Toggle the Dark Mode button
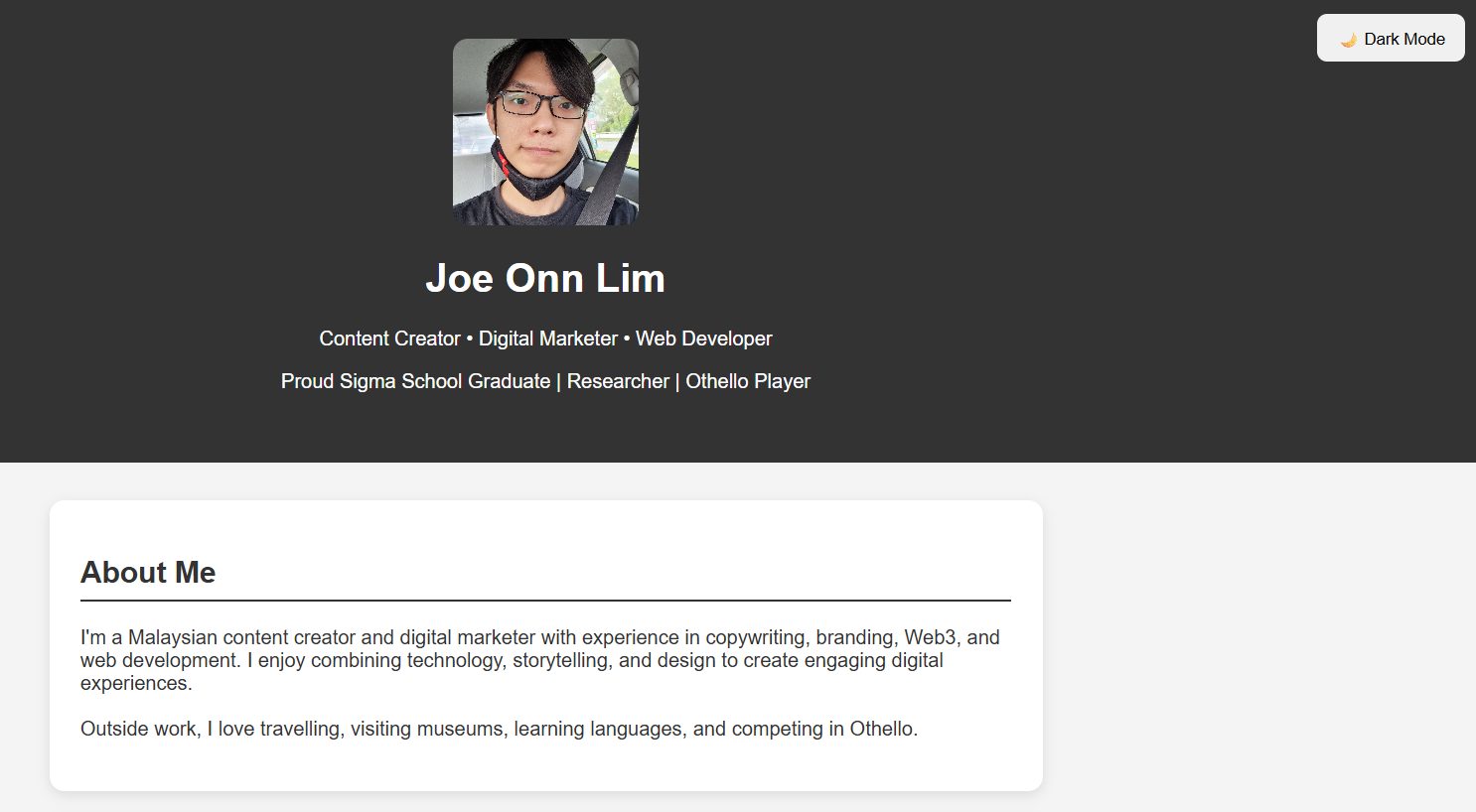This screenshot has height=812, width=1476. tap(1391, 38)
